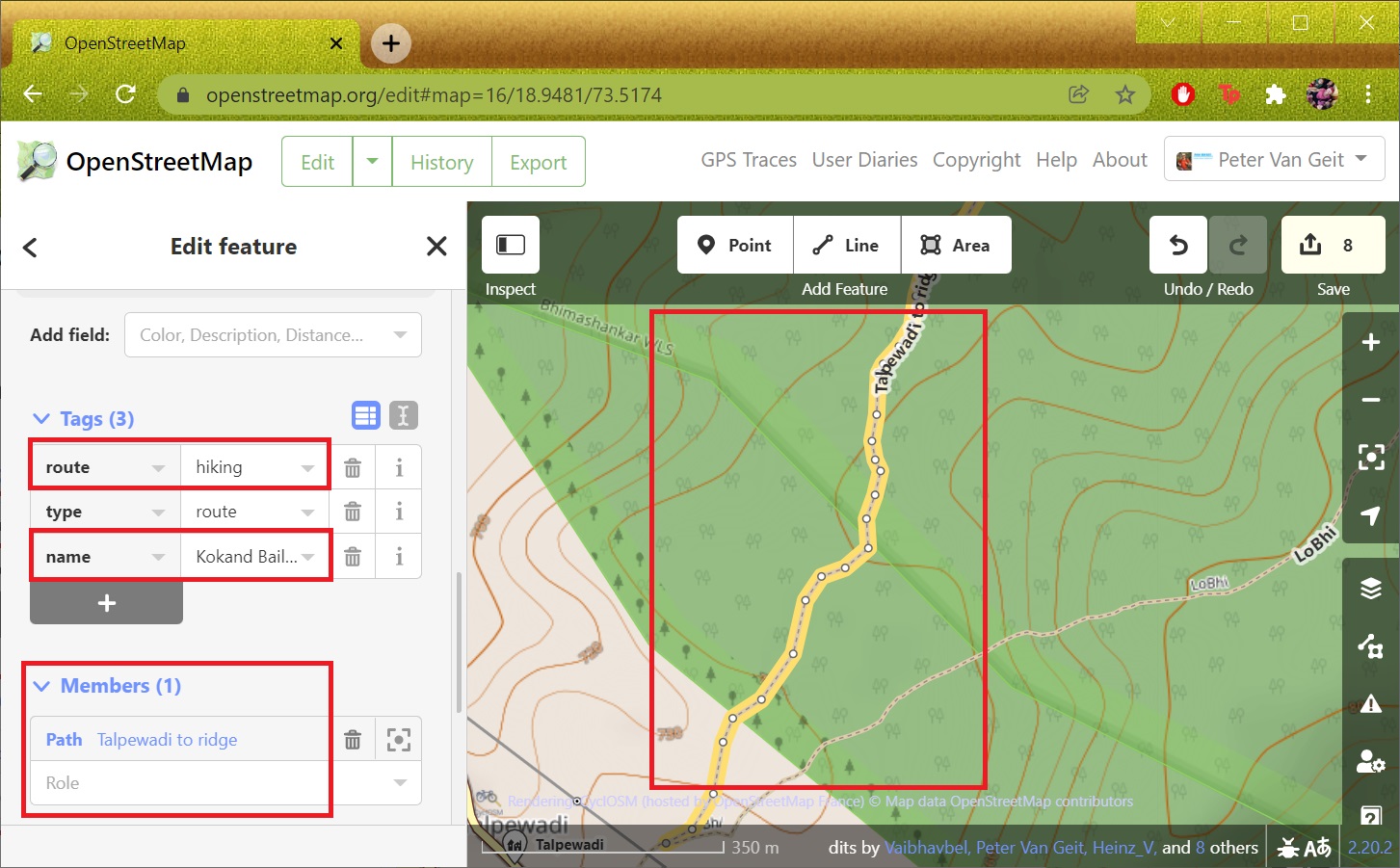The image size is (1400, 868).
Task: Add a new tag row
Action: (x=106, y=603)
